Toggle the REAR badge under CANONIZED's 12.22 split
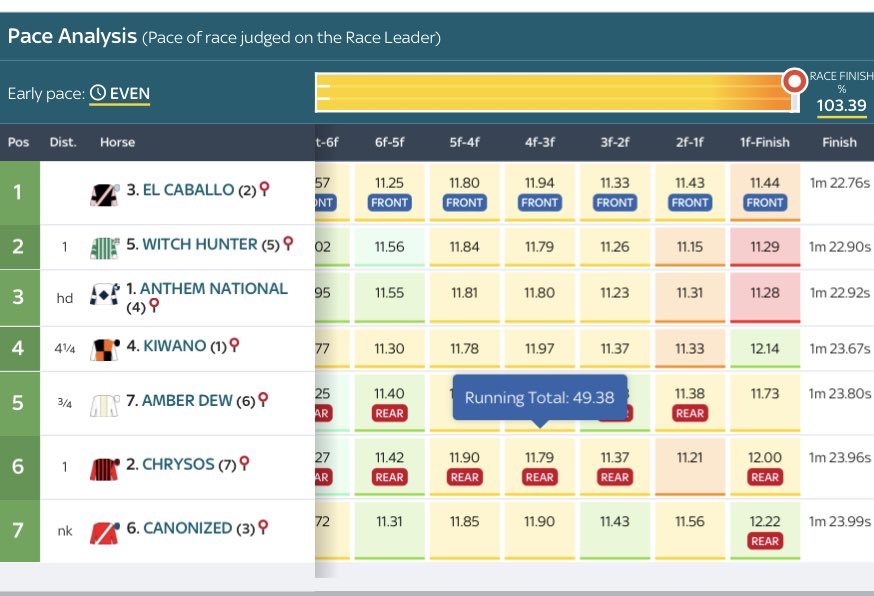Screen dimensions: 874x596 point(764,540)
